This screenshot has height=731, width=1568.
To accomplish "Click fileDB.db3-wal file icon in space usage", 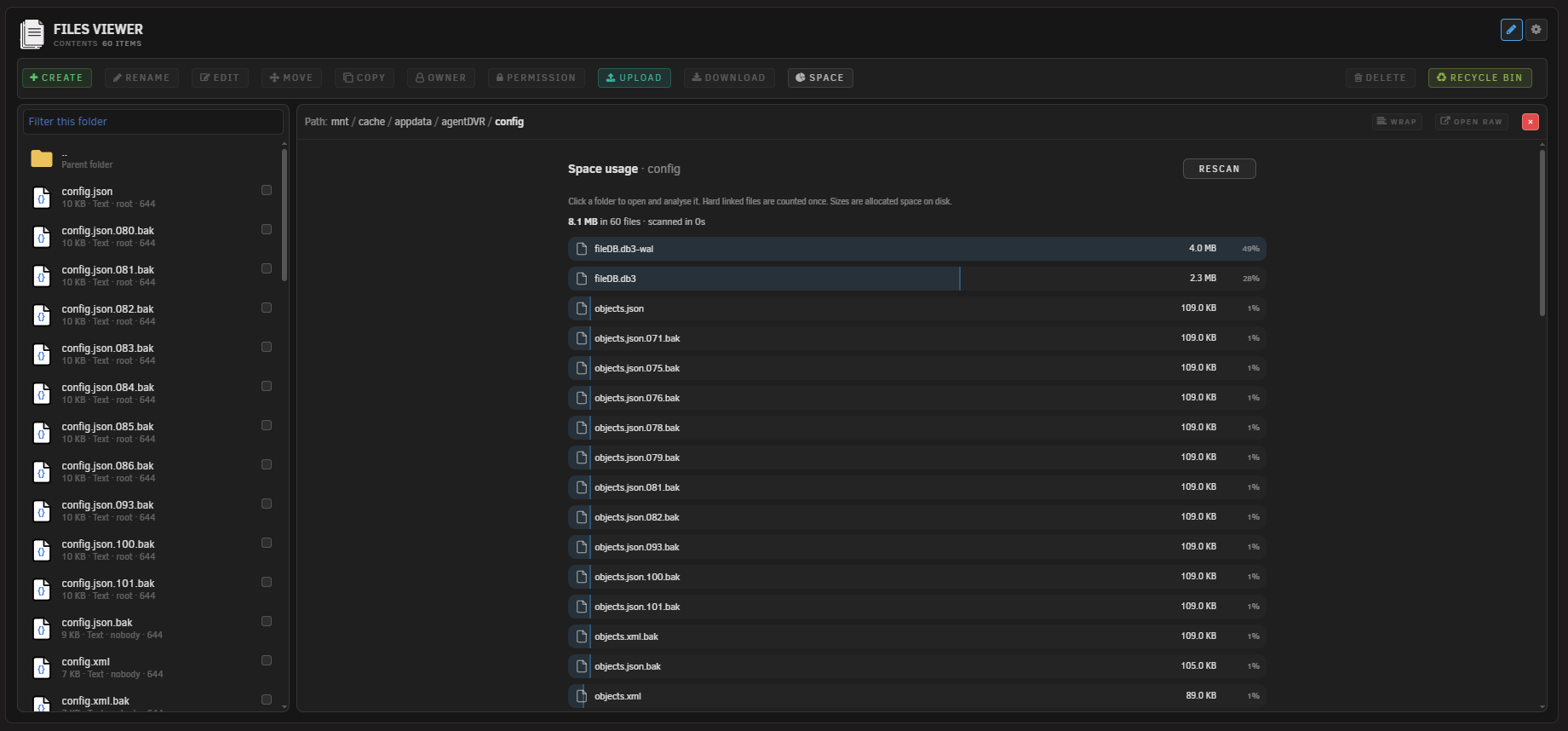I will click(x=582, y=249).
